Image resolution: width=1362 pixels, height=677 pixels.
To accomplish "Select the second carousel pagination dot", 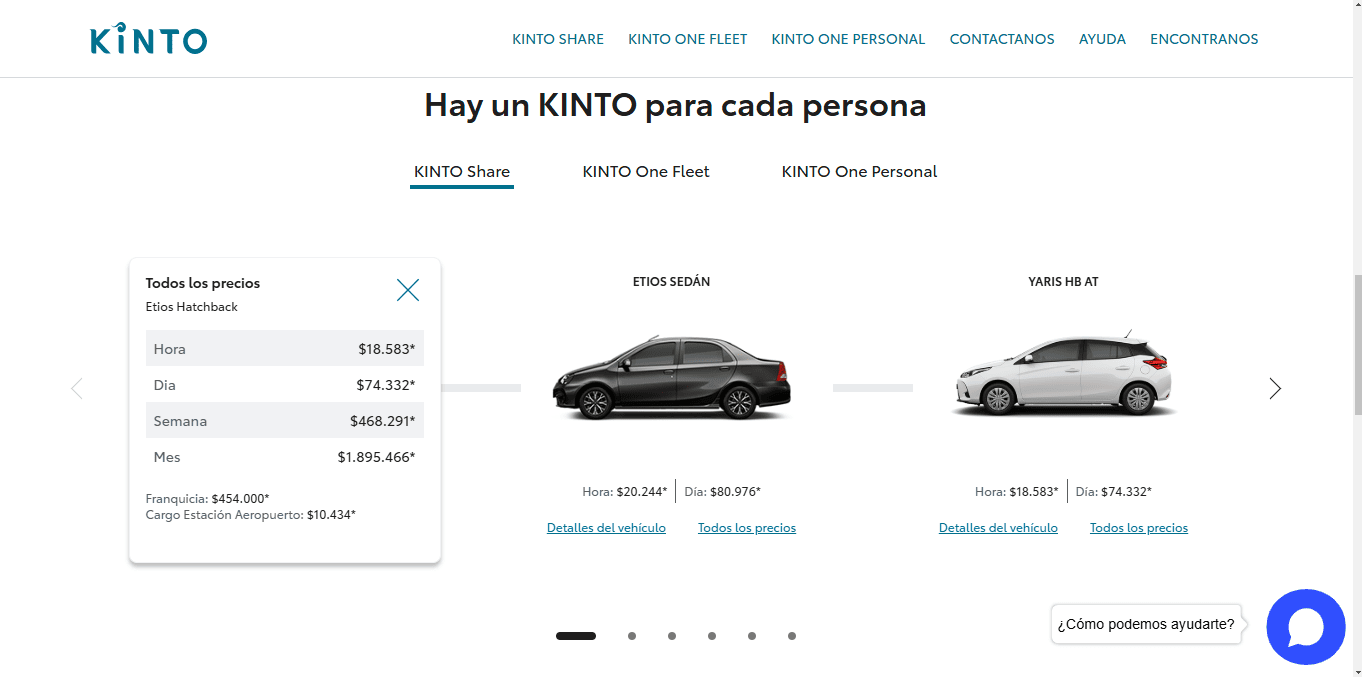I will 632,636.
